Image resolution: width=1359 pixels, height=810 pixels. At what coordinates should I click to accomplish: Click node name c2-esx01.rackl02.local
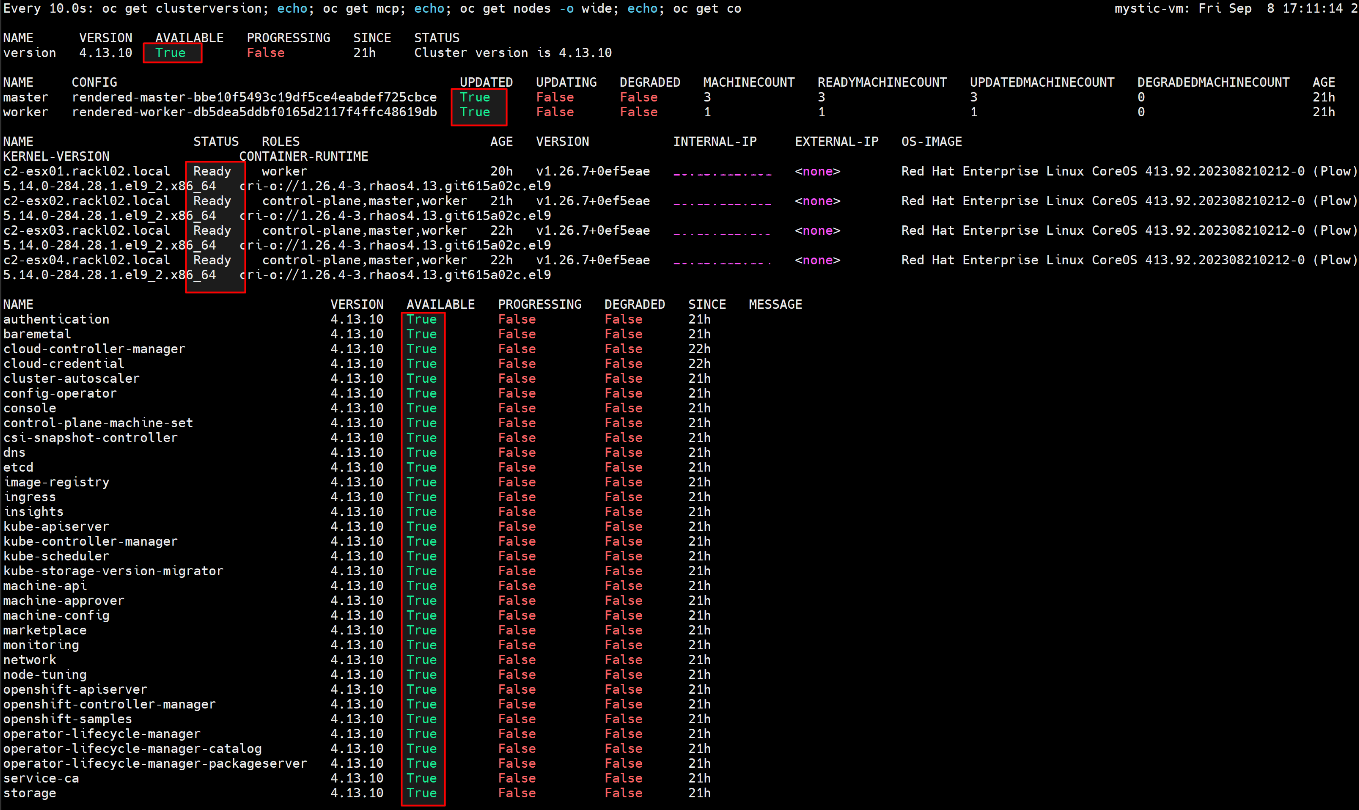coord(87,171)
